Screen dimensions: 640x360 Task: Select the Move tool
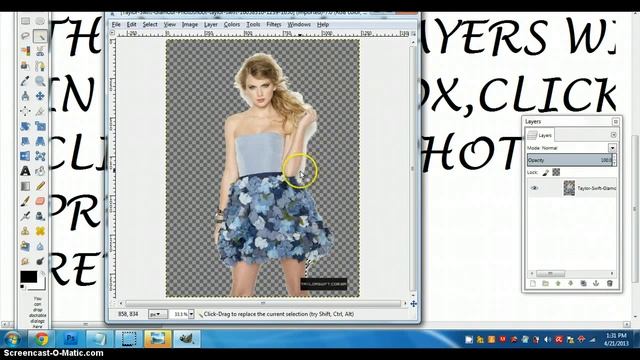point(40,96)
